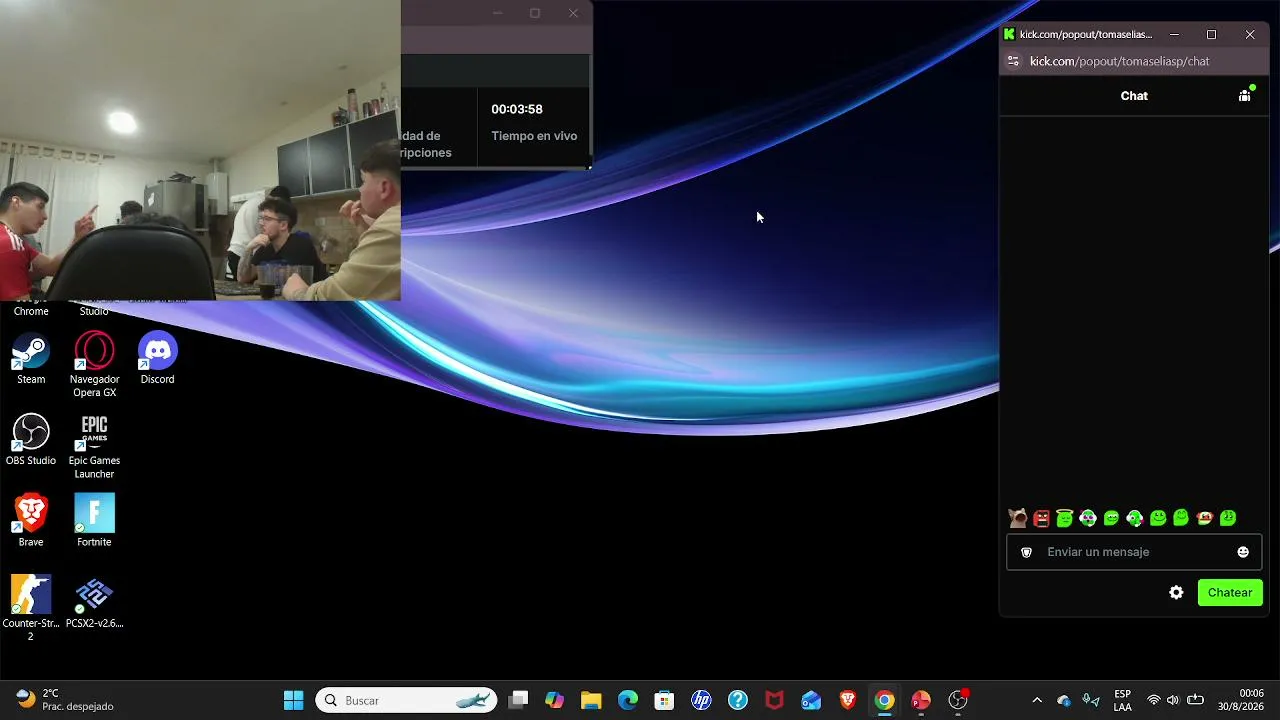
Task: Click the taskbar Buscar search box
Action: coord(407,700)
